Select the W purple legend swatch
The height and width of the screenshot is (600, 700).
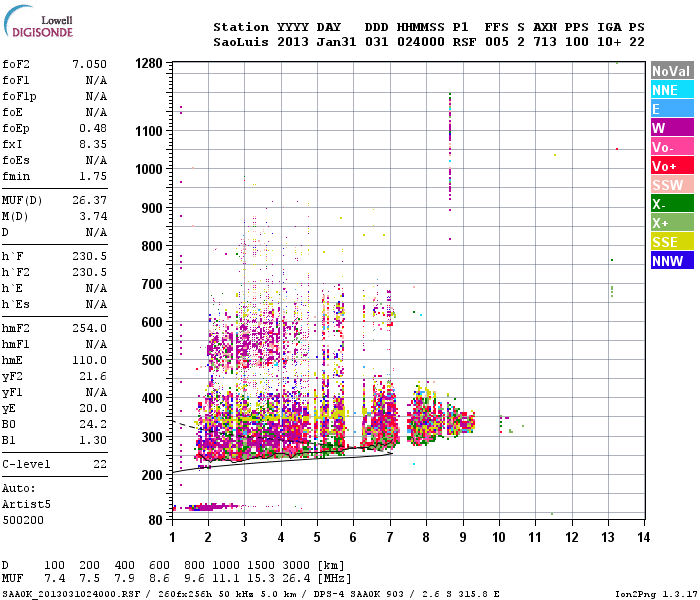click(672, 128)
